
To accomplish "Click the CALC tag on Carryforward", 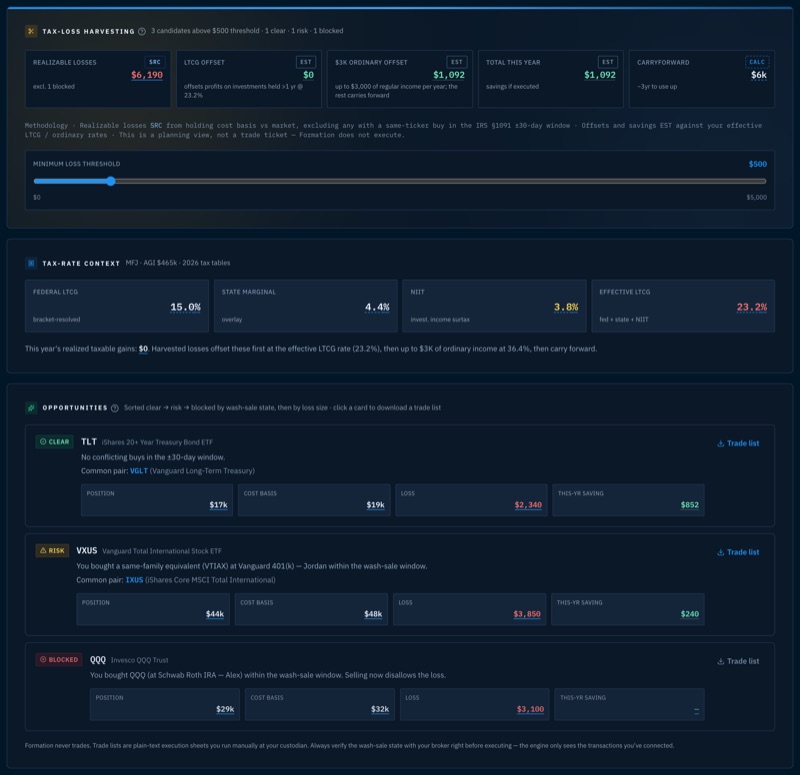I will (x=757, y=62).
